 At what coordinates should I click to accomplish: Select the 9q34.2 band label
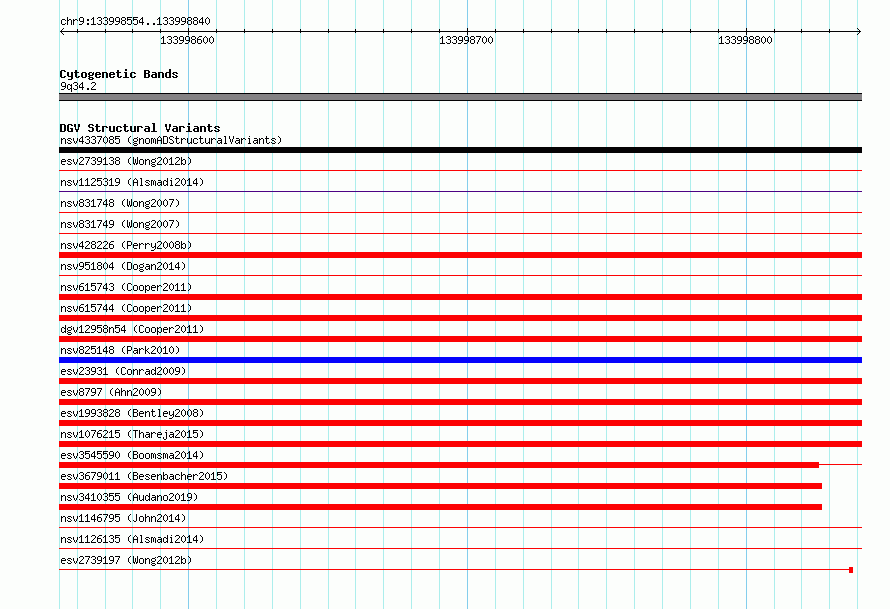[78, 86]
